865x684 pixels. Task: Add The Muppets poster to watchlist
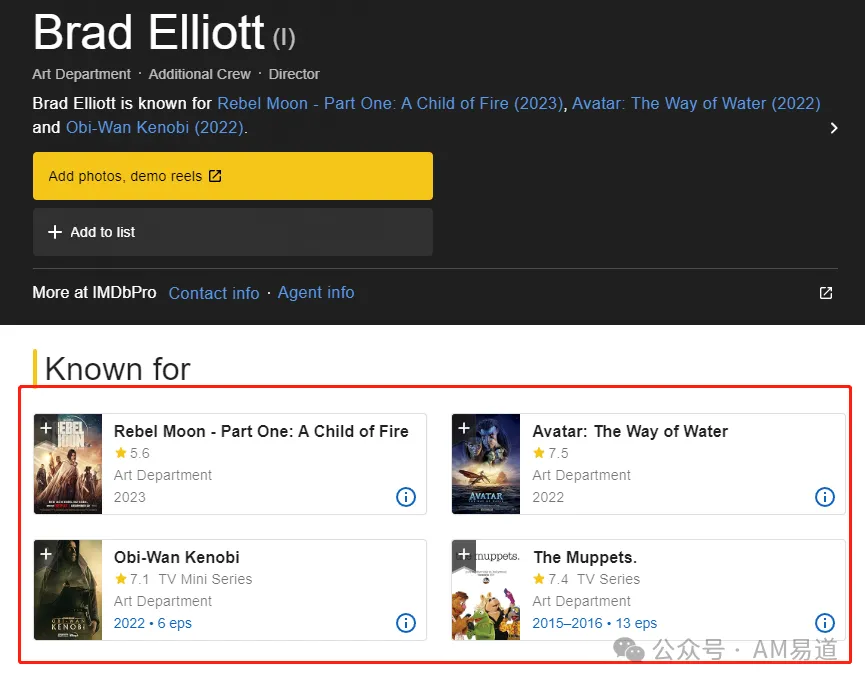coord(464,554)
